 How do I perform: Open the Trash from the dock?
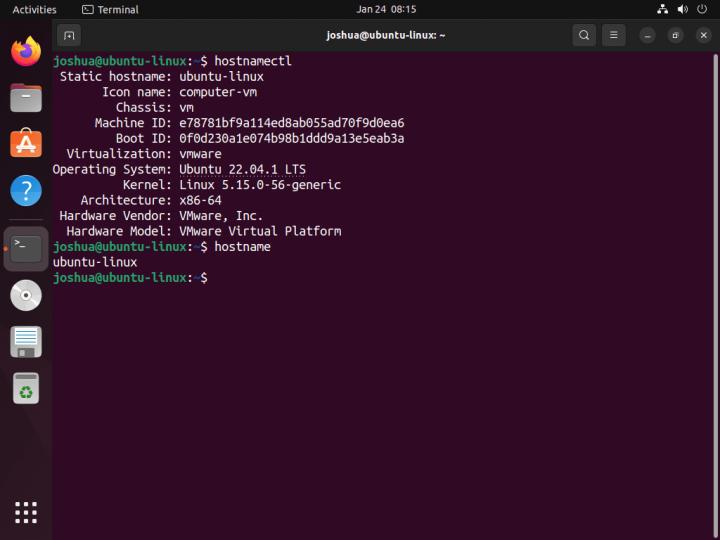tap(26, 388)
